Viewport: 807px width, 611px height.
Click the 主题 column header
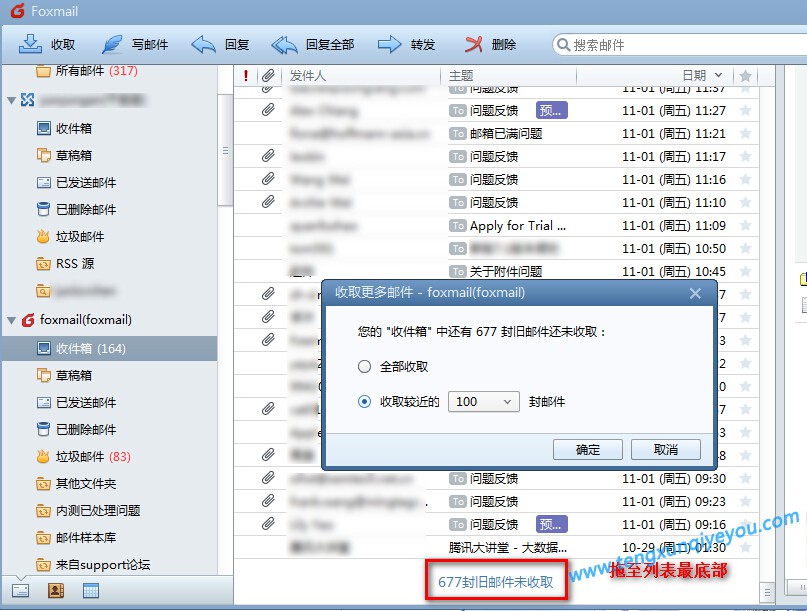tap(461, 76)
